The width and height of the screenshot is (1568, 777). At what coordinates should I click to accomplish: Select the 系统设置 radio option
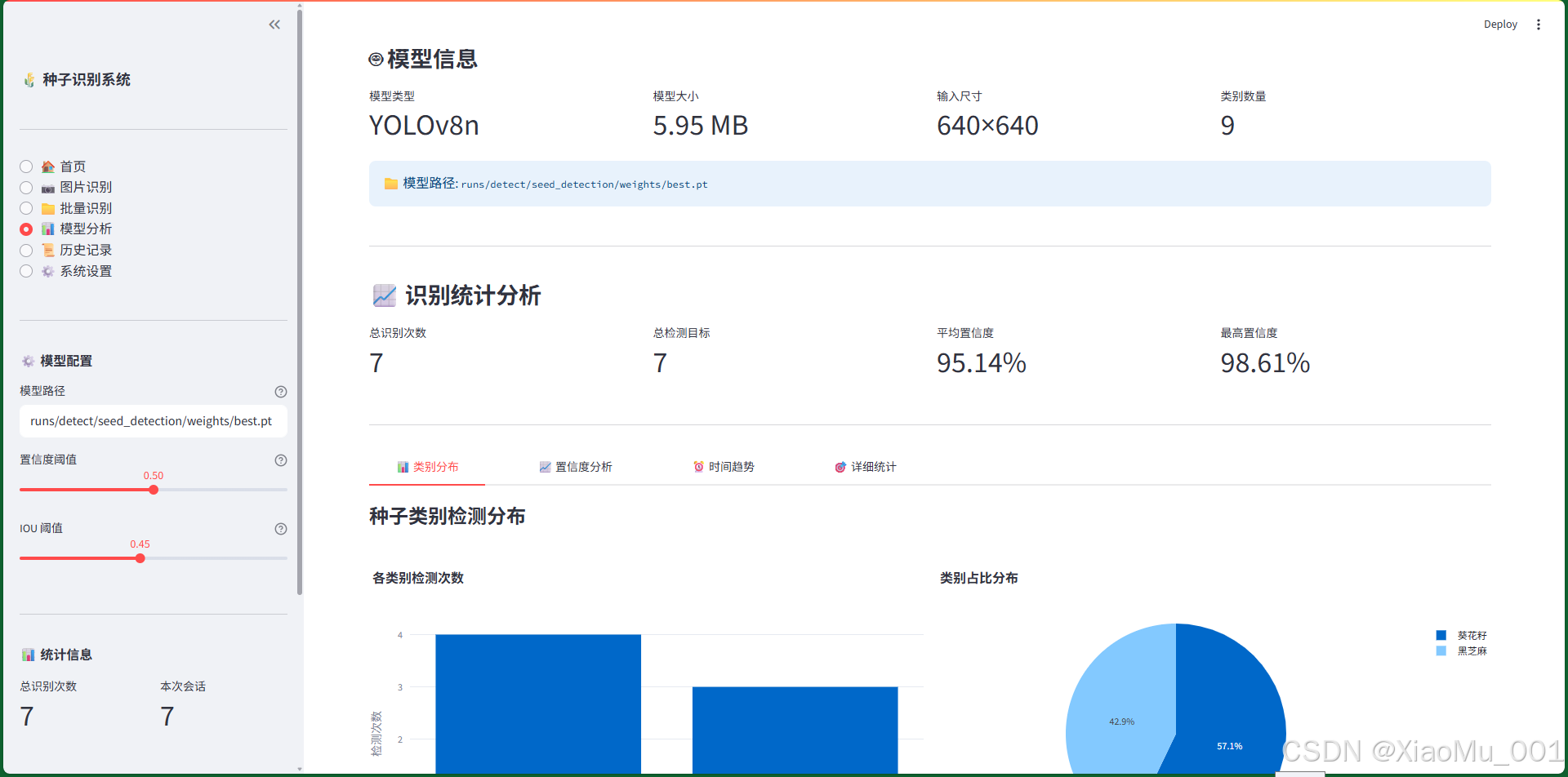[x=26, y=271]
